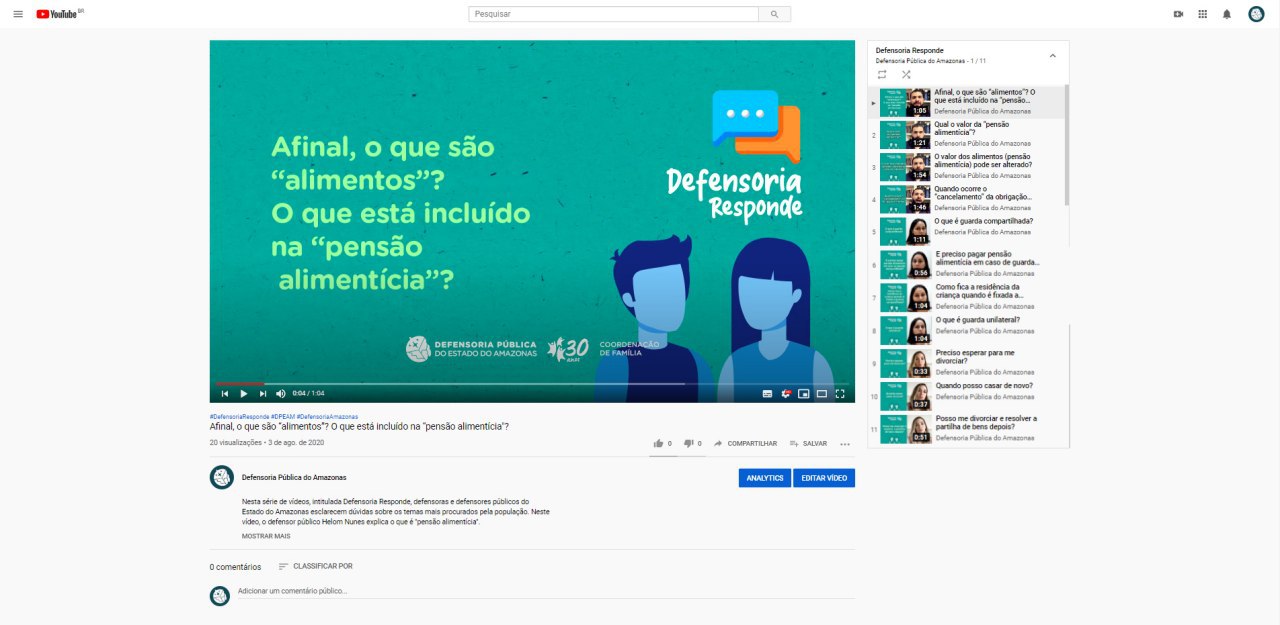Image resolution: width=1280 pixels, height=625 pixels.
Task: Click the EDITAR VÍDEO button
Action: coord(824,478)
